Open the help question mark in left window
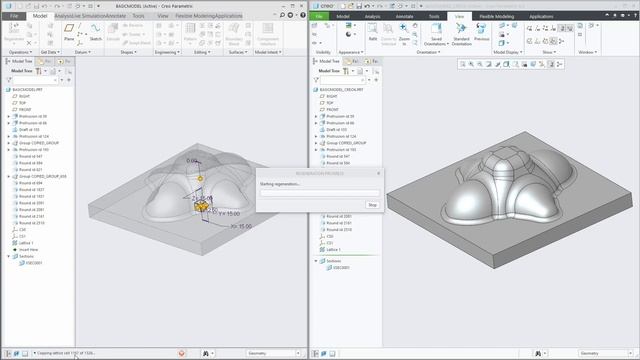The width and height of the screenshot is (640, 360). pos(303,15)
